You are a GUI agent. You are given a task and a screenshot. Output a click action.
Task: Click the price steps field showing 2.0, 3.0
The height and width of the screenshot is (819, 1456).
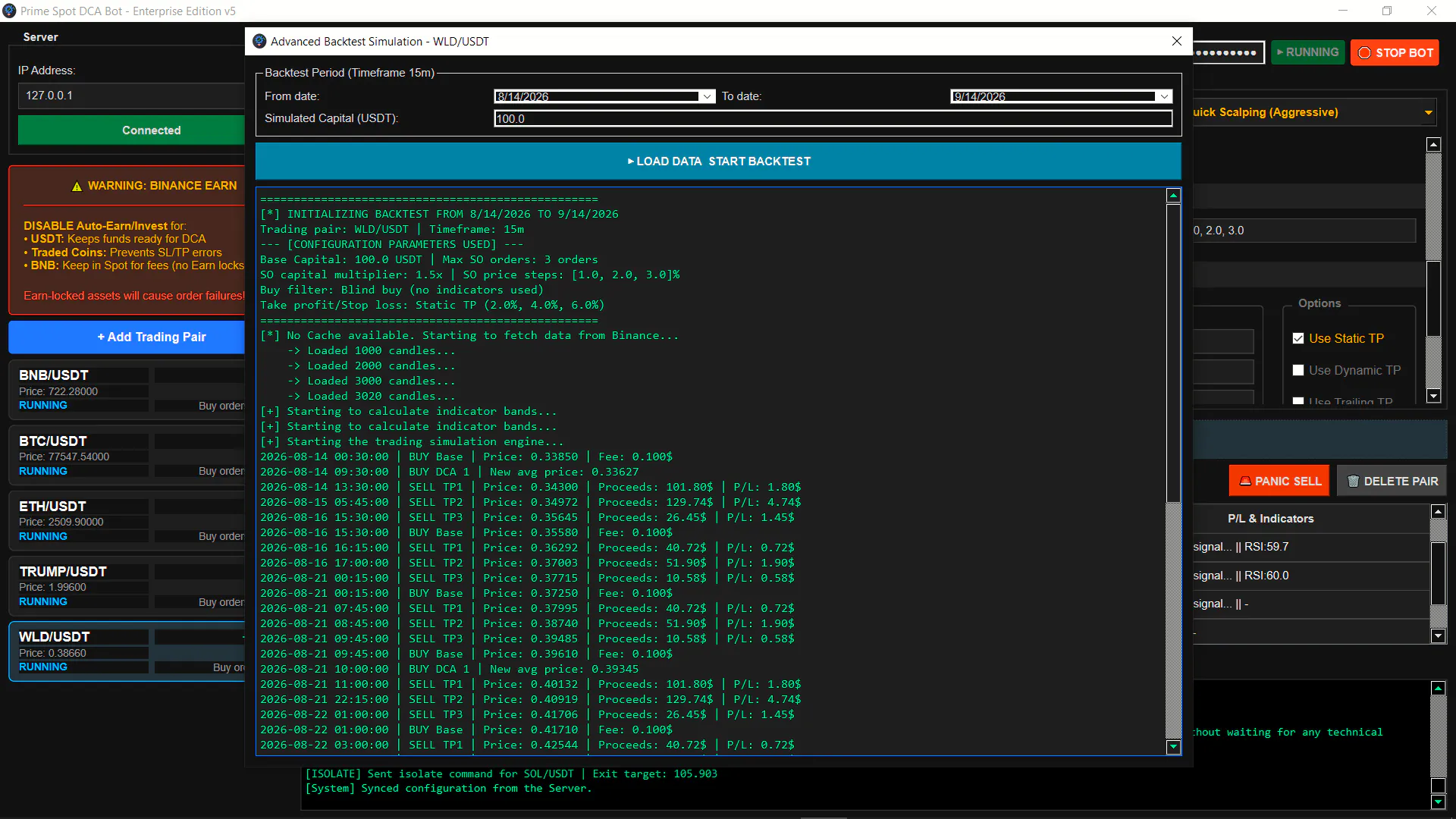coord(1303,231)
